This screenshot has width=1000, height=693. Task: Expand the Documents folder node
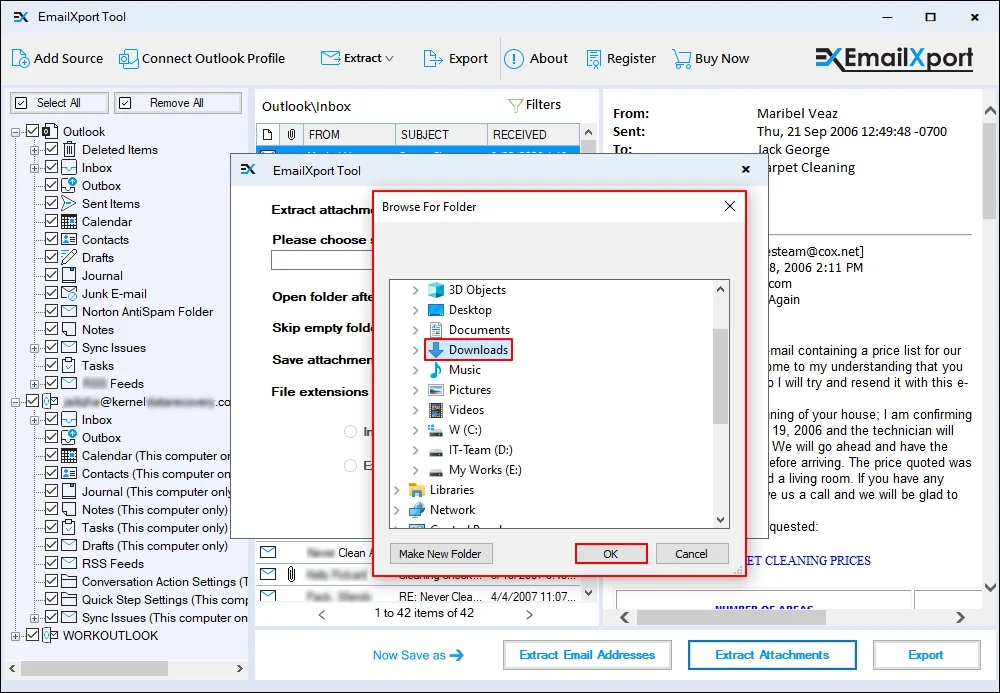[416, 330]
